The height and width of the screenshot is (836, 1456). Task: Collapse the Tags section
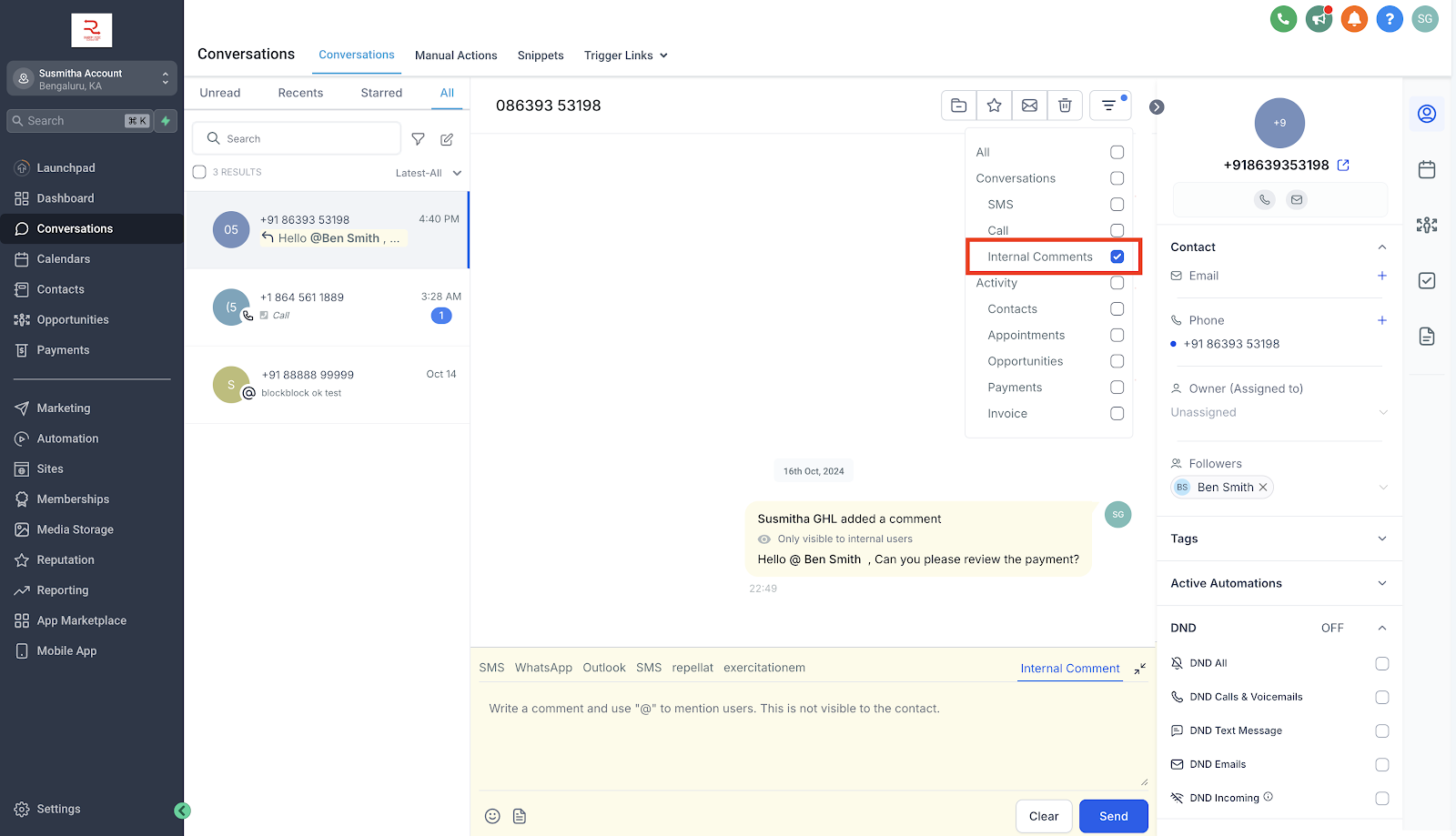point(1381,539)
